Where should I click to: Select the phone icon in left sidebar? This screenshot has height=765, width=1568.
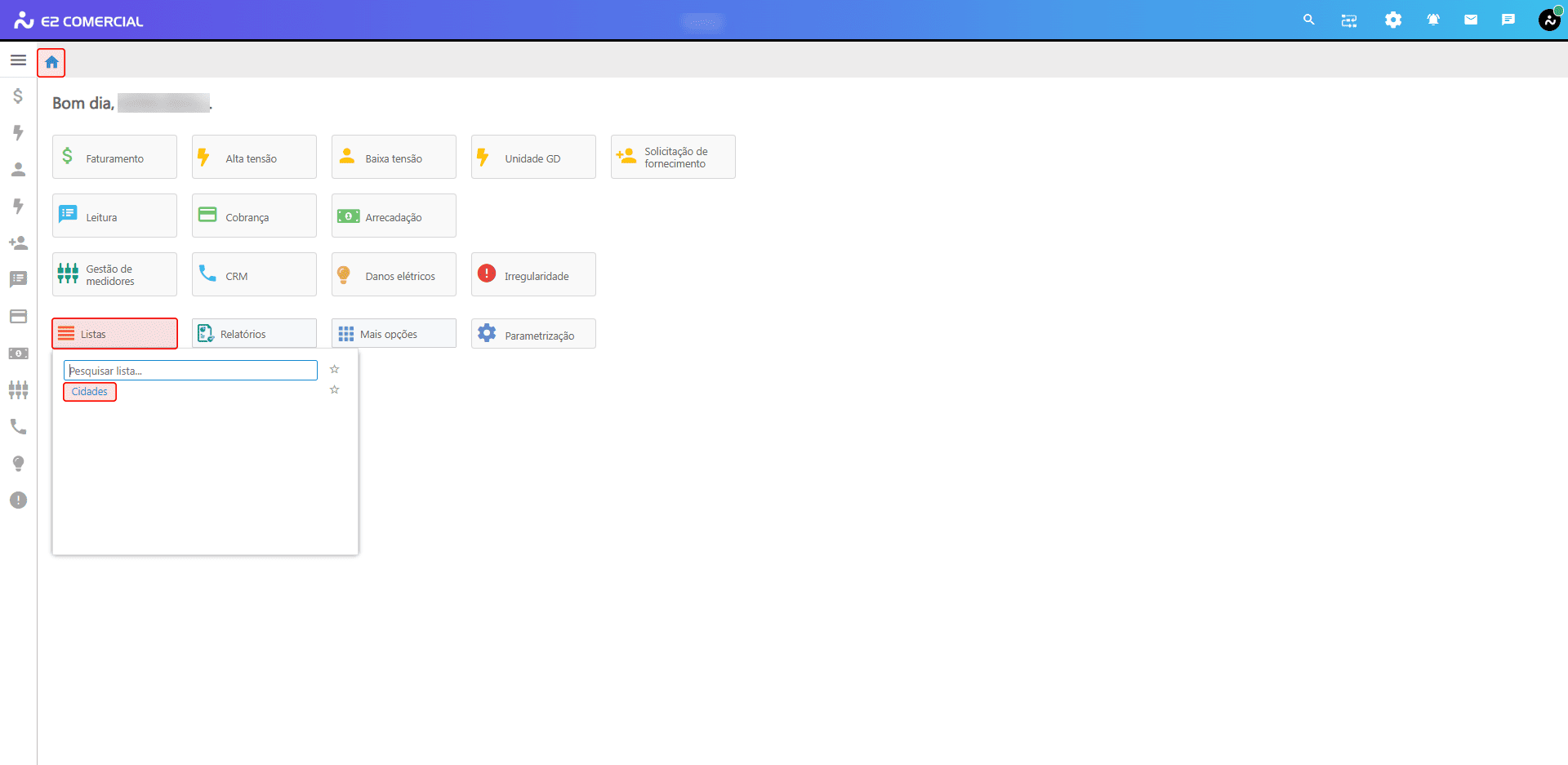click(18, 427)
